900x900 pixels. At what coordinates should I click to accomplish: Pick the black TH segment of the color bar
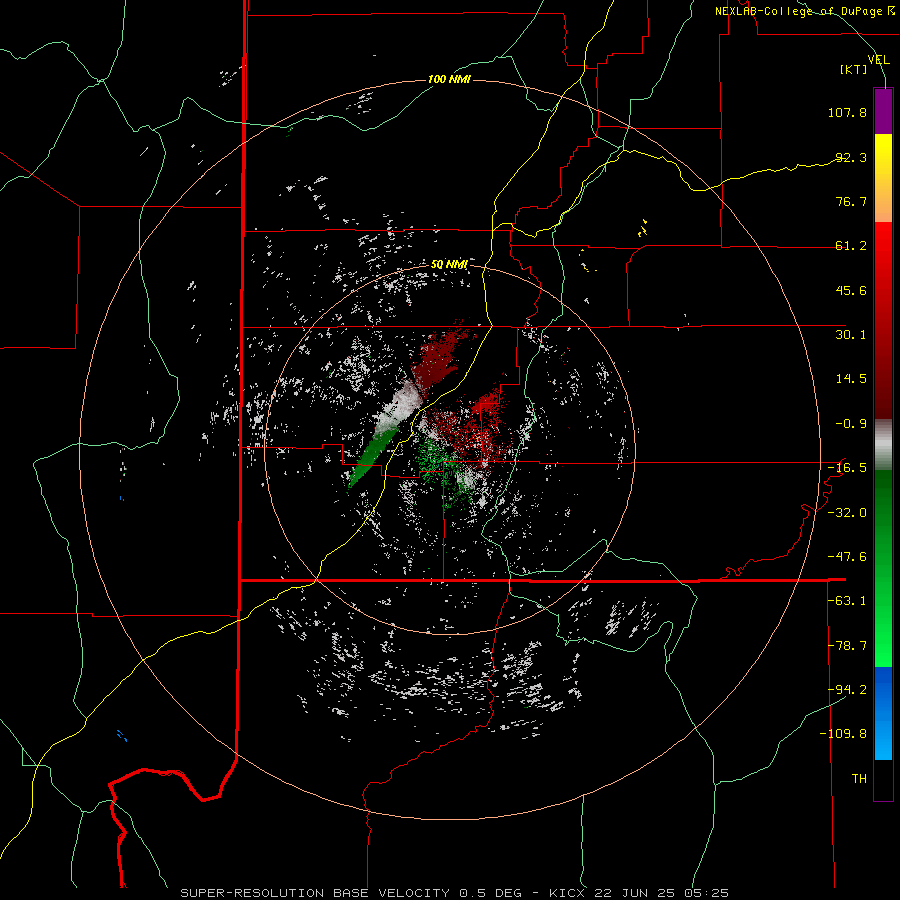coord(883,779)
